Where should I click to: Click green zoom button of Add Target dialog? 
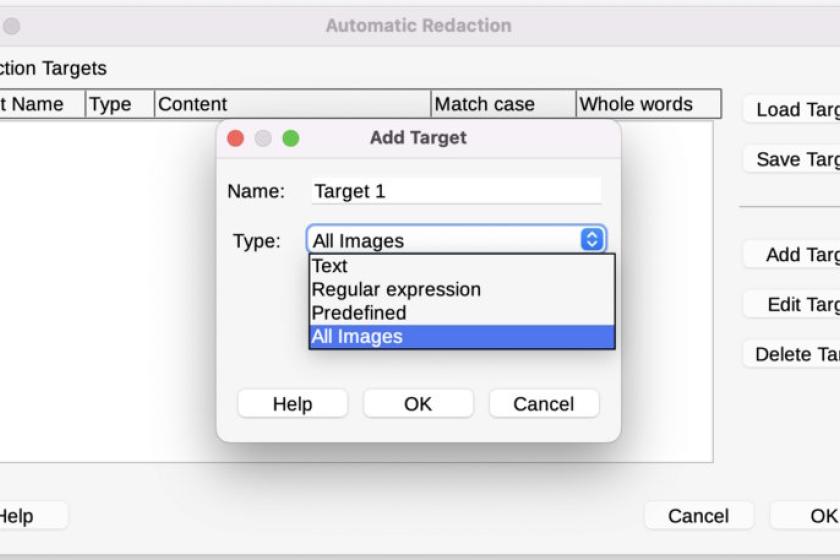[291, 138]
